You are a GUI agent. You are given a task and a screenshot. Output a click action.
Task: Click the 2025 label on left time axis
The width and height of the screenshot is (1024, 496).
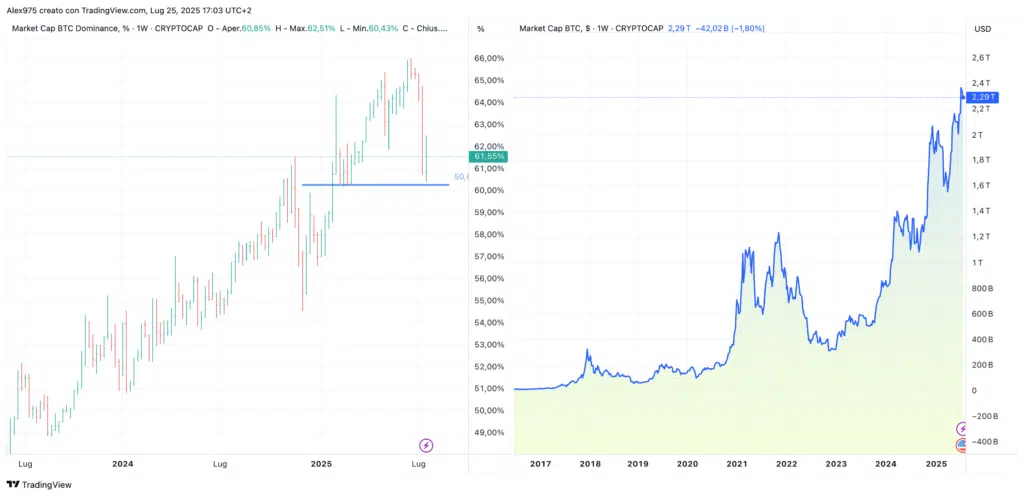click(321, 464)
